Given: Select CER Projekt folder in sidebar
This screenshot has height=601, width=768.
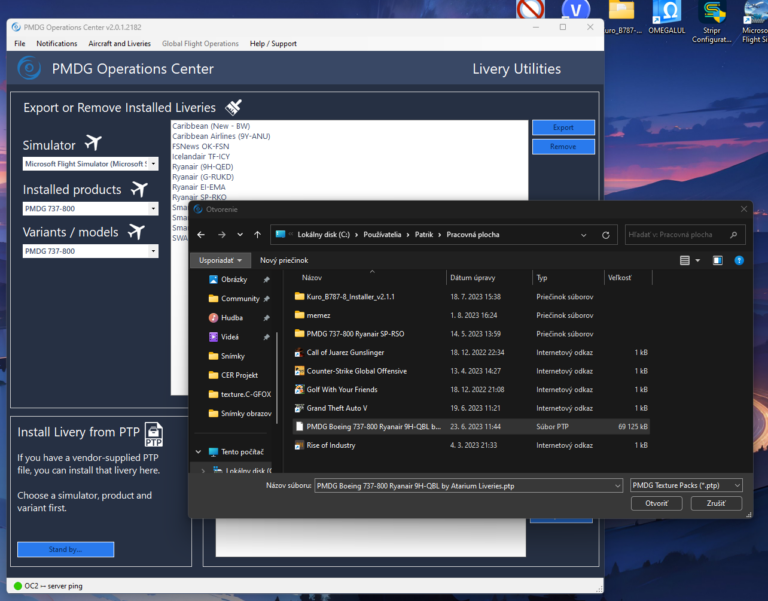Looking at the screenshot, I should (x=239, y=375).
